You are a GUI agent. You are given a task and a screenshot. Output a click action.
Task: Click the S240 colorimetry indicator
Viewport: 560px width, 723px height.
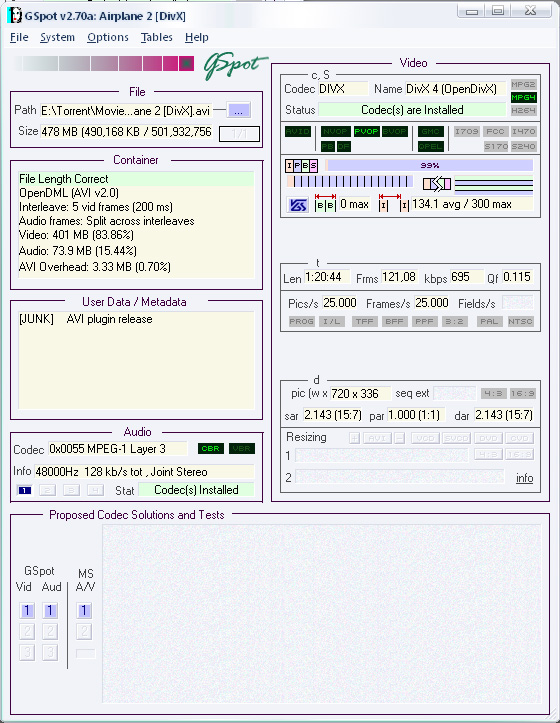pos(524,147)
